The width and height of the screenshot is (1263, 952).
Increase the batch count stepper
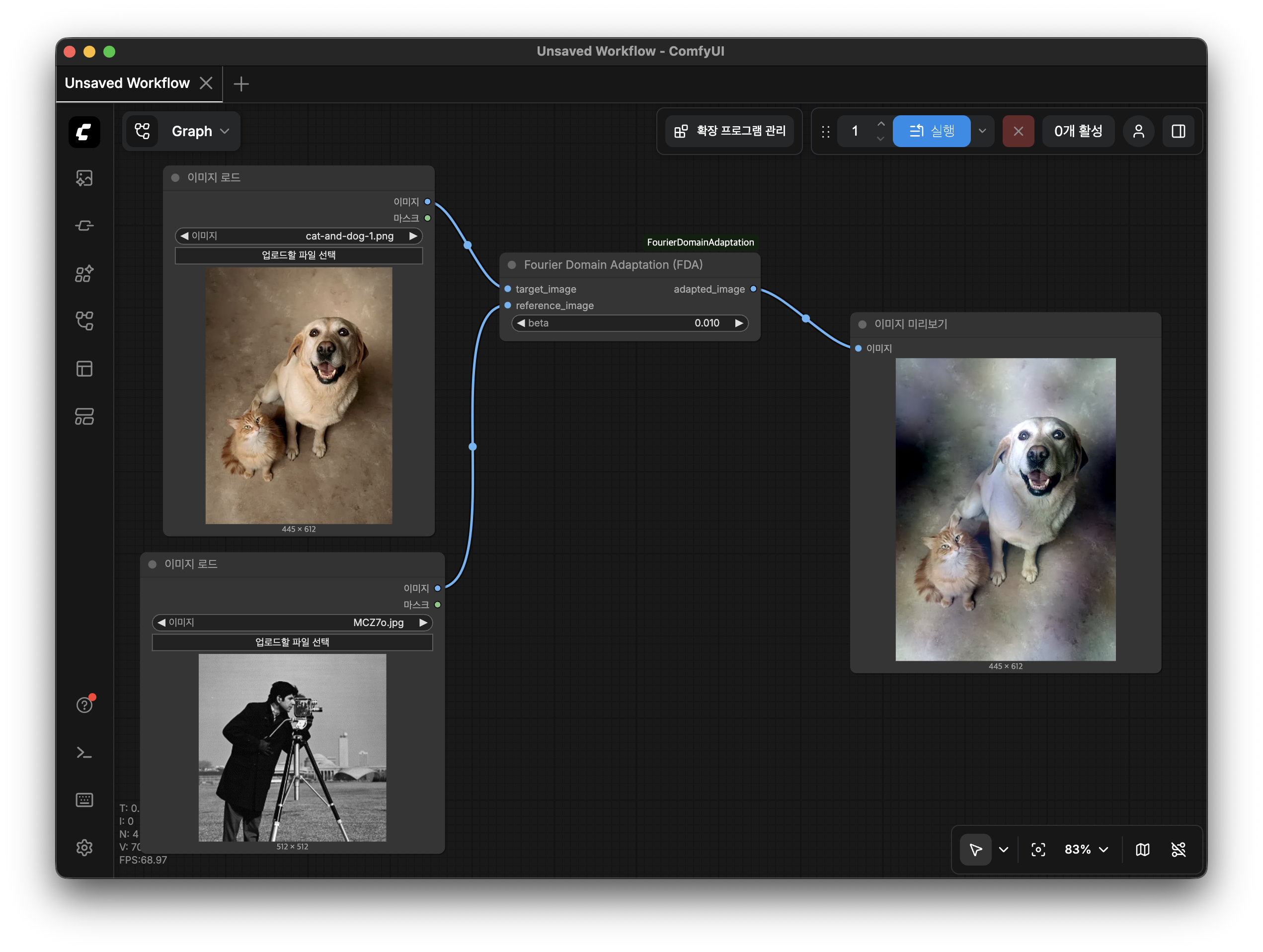880,124
